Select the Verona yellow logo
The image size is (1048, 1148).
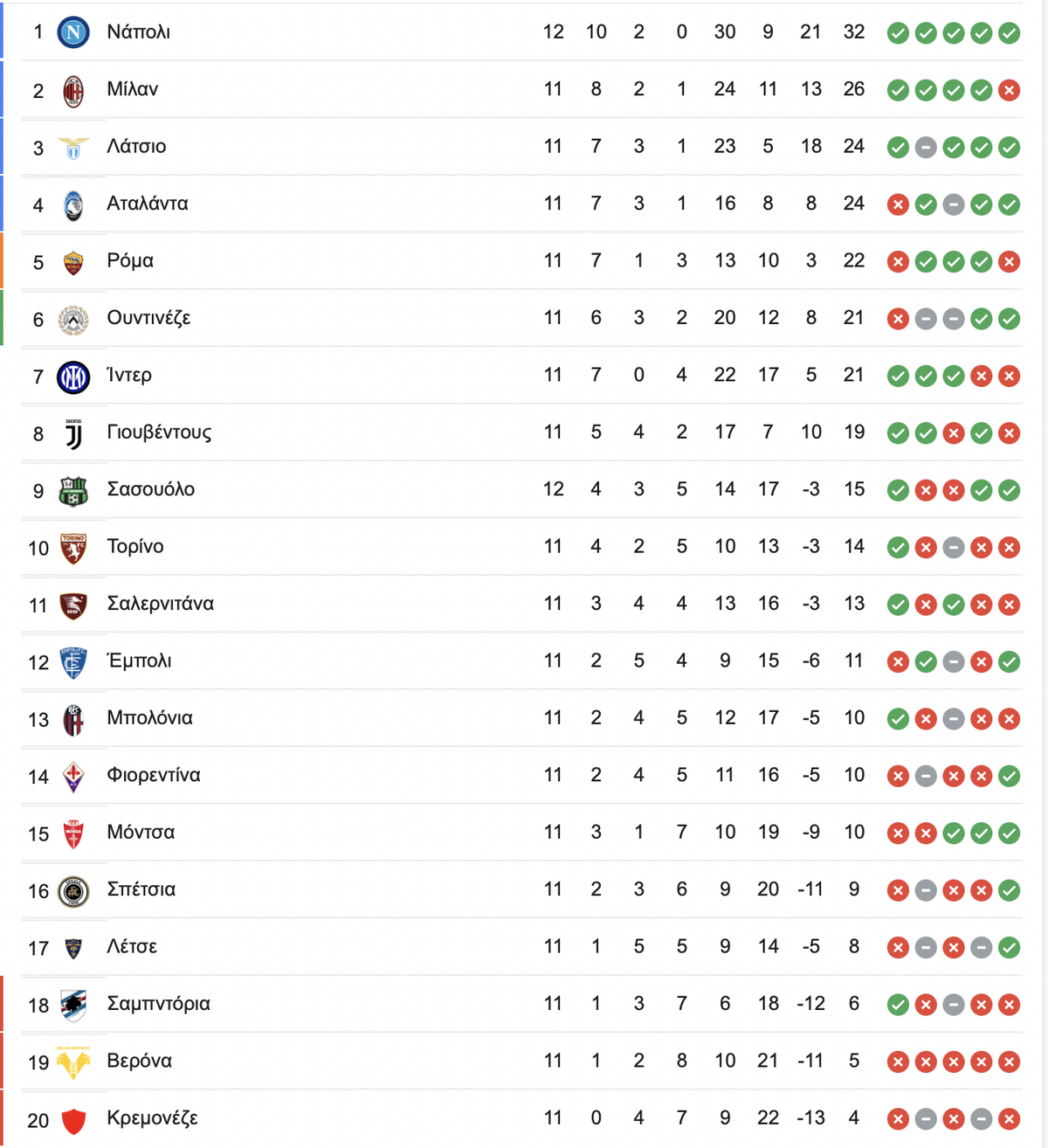pyautogui.click(x=73, y=1062)
